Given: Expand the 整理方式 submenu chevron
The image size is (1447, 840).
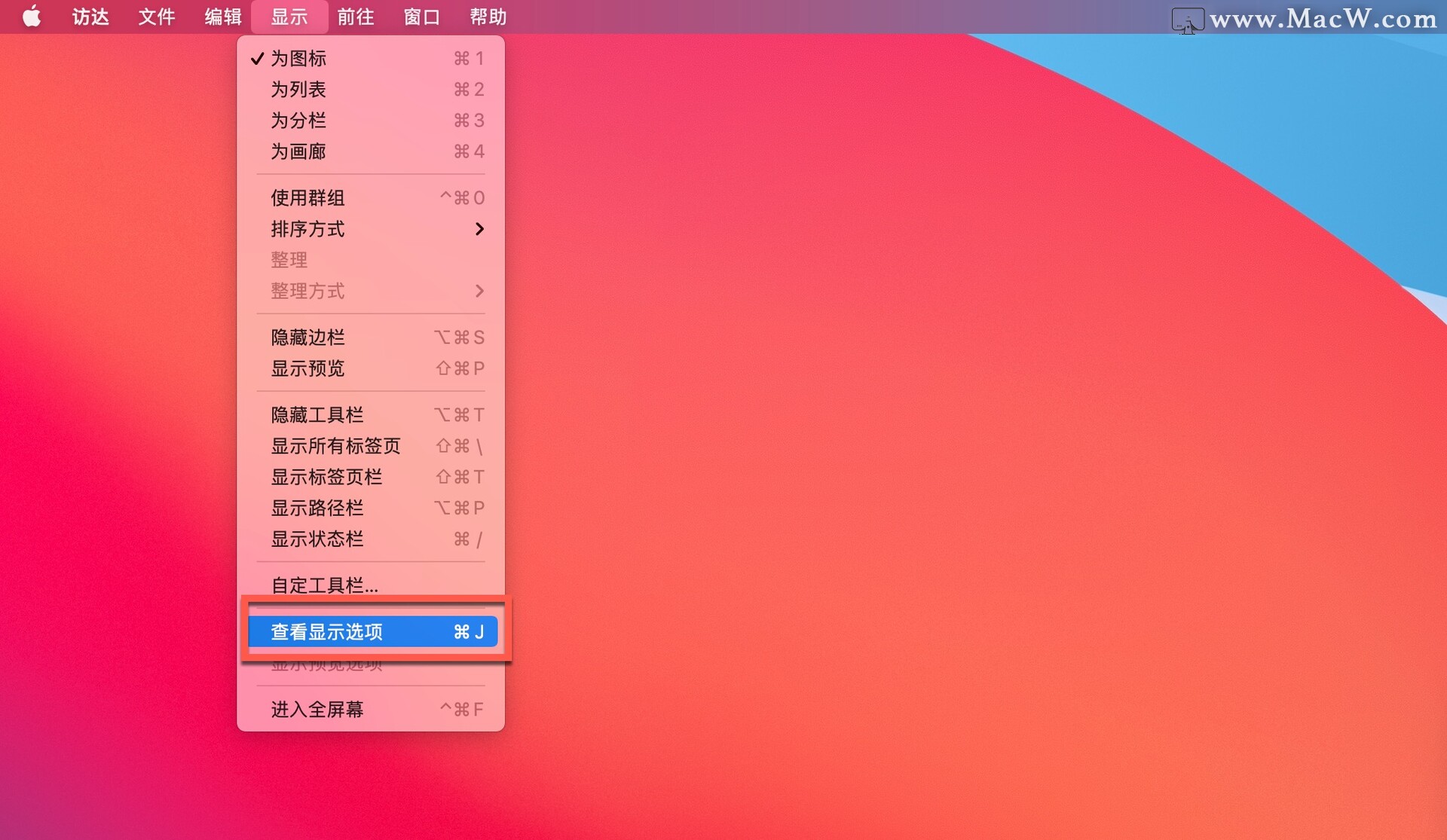Looking at the screenshot, I should click(479, 291).
